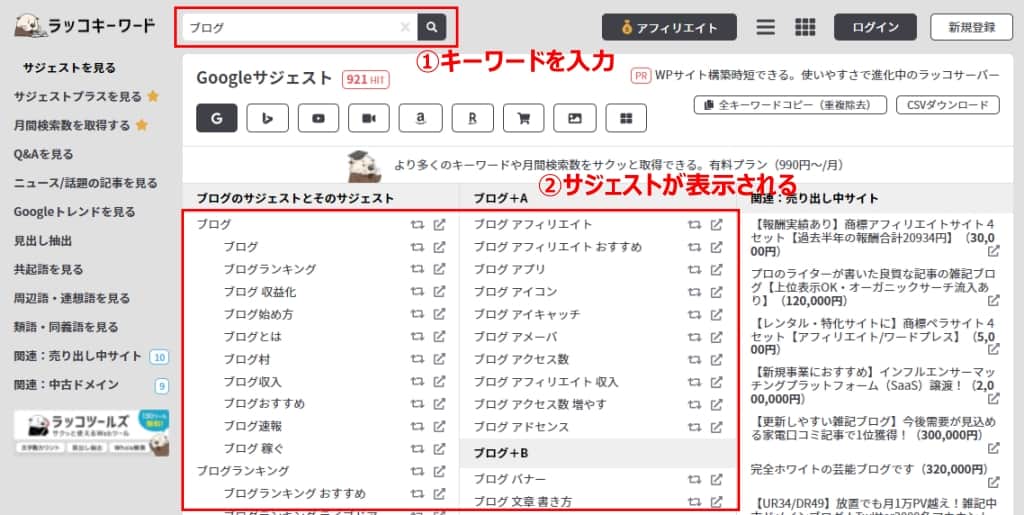Screen dimensions: 1024x515
Task: Click the keyword ブログおすすめ
Action: [264, 404]
